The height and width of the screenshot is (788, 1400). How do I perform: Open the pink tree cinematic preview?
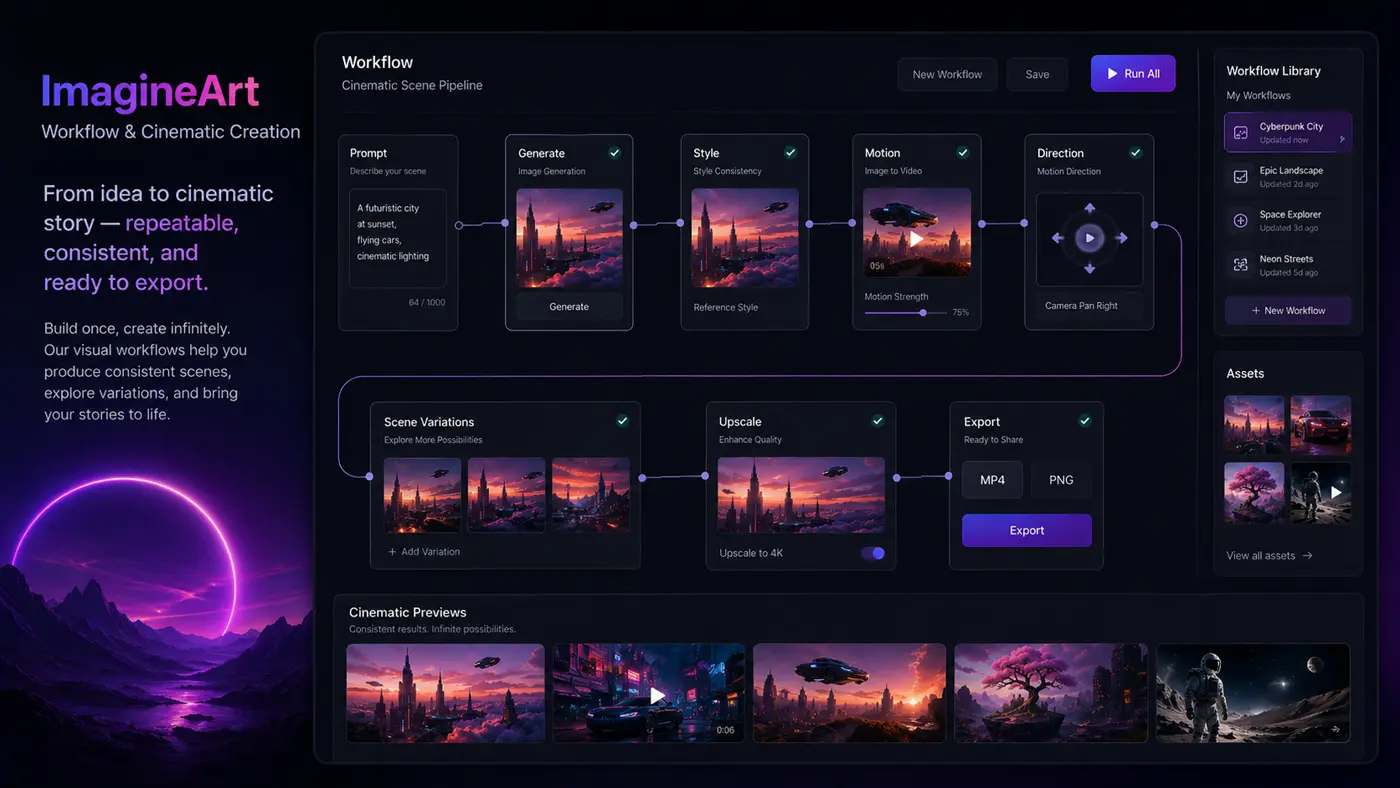coord(1051,693)
